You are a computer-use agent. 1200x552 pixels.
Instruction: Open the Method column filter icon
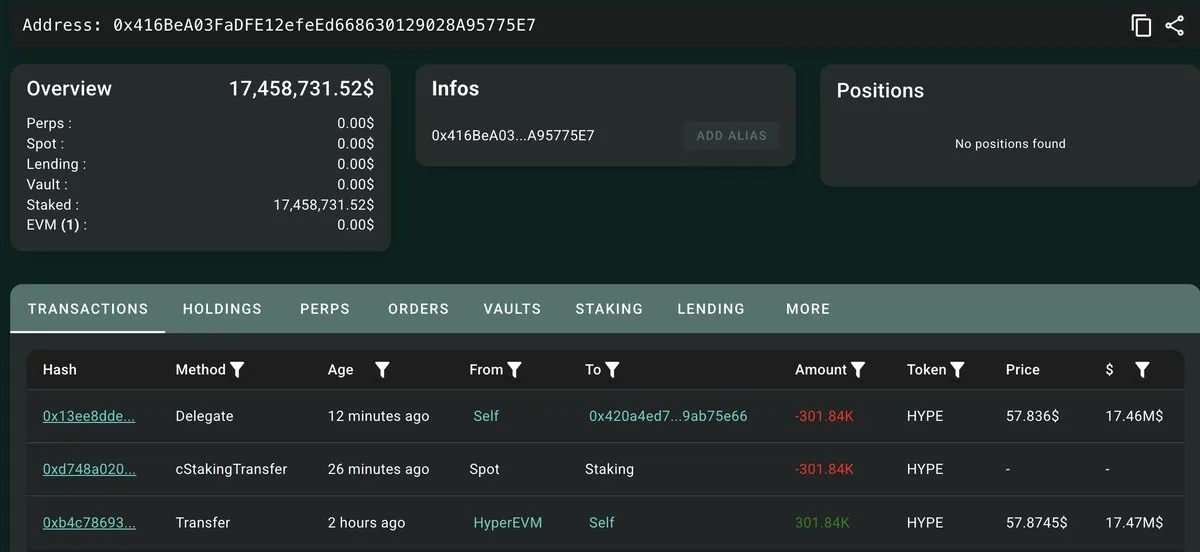click(237, 370)
